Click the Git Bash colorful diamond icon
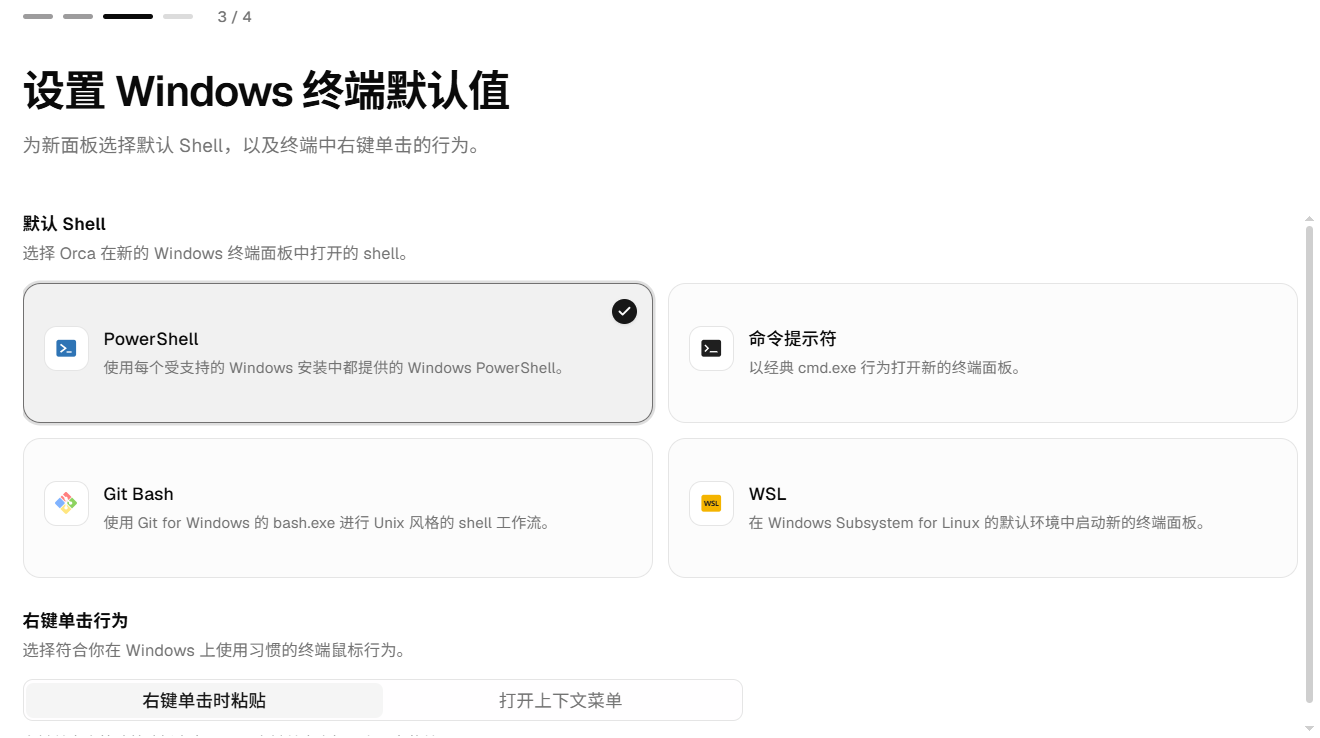 tap(66, 503)
